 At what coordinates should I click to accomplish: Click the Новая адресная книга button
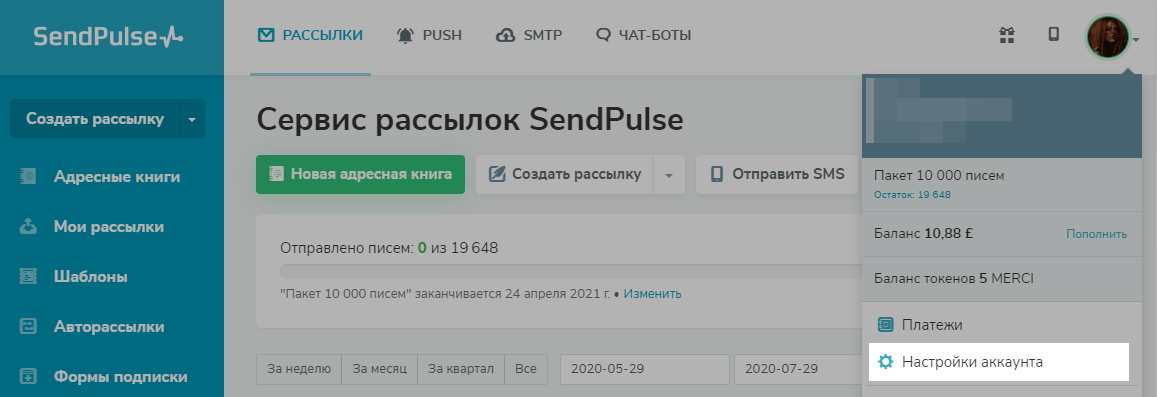point(360,174)
